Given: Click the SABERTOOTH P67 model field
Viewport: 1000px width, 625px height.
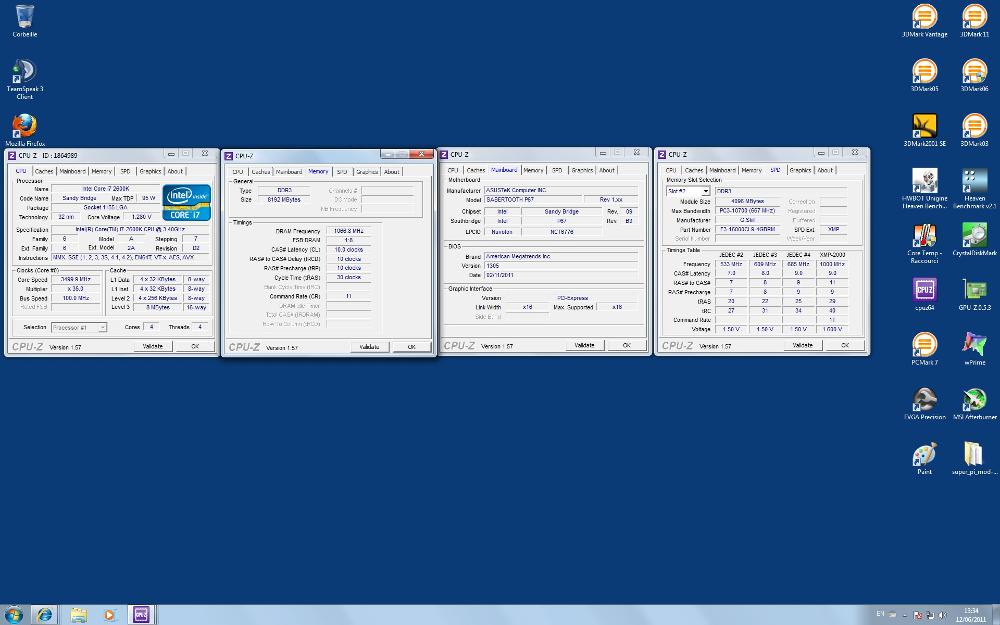Looking at the screenshot, I should [532, 200].
